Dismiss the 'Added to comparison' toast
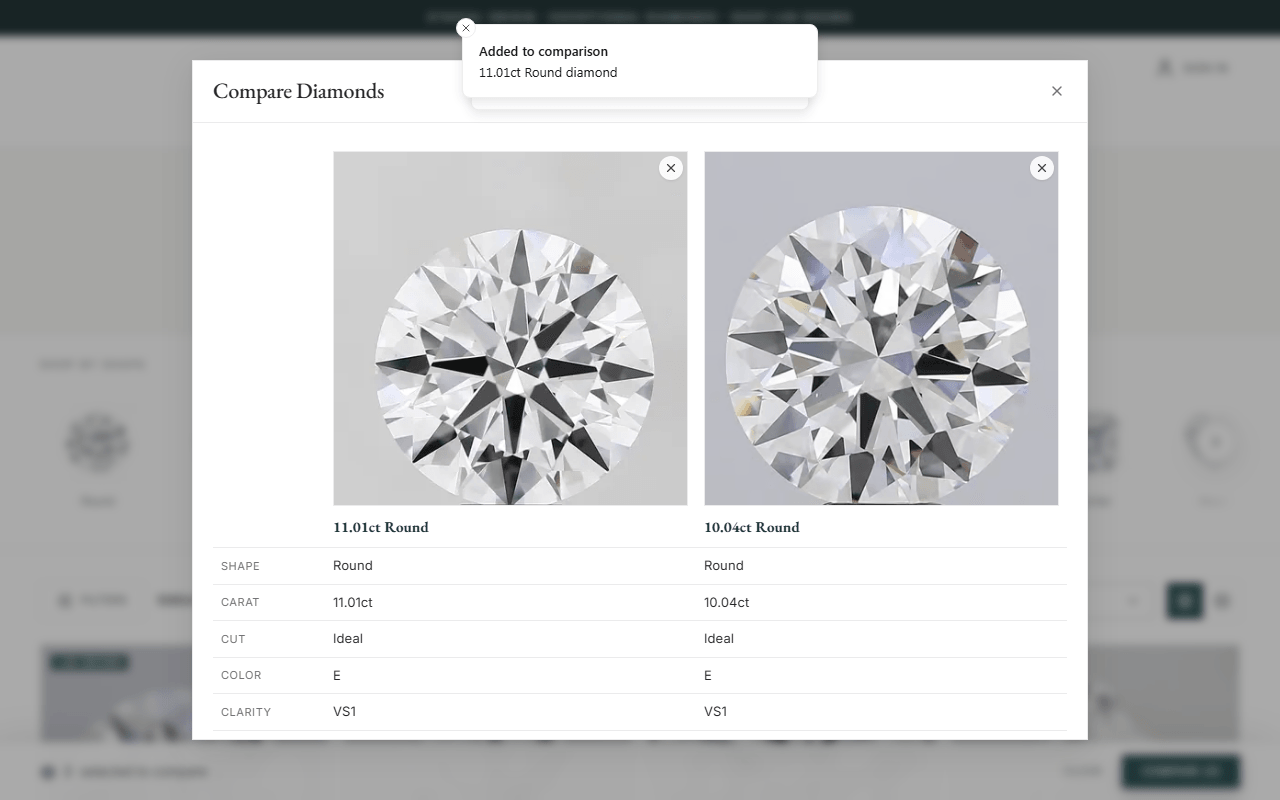The image size is (1280, 800). pos(465,28)
